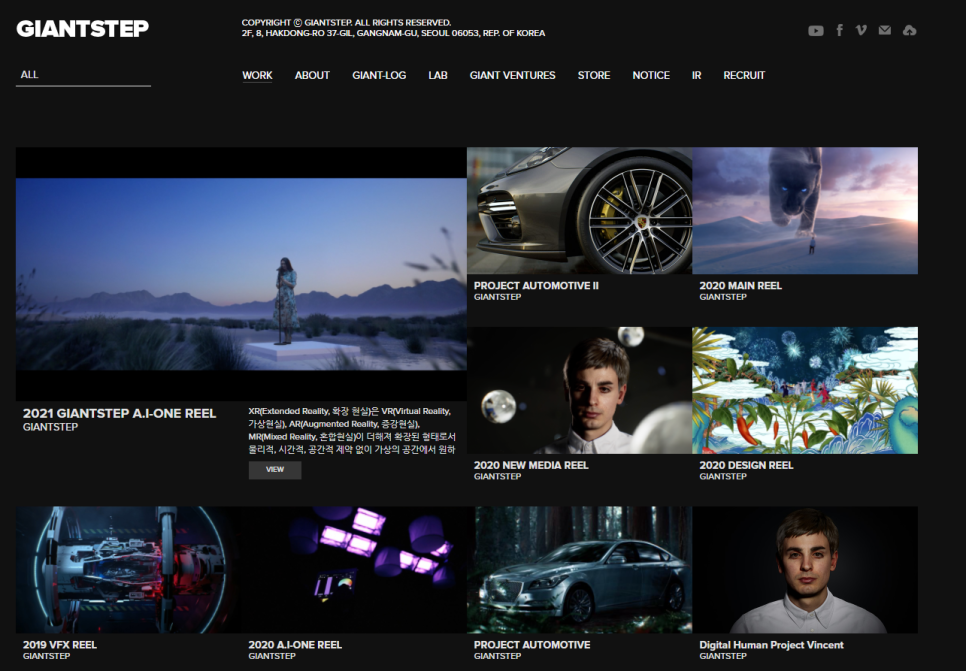Open the Project Automotive forest car thumbnail
This screenshot has height=671, width=966.
(580, 570)
